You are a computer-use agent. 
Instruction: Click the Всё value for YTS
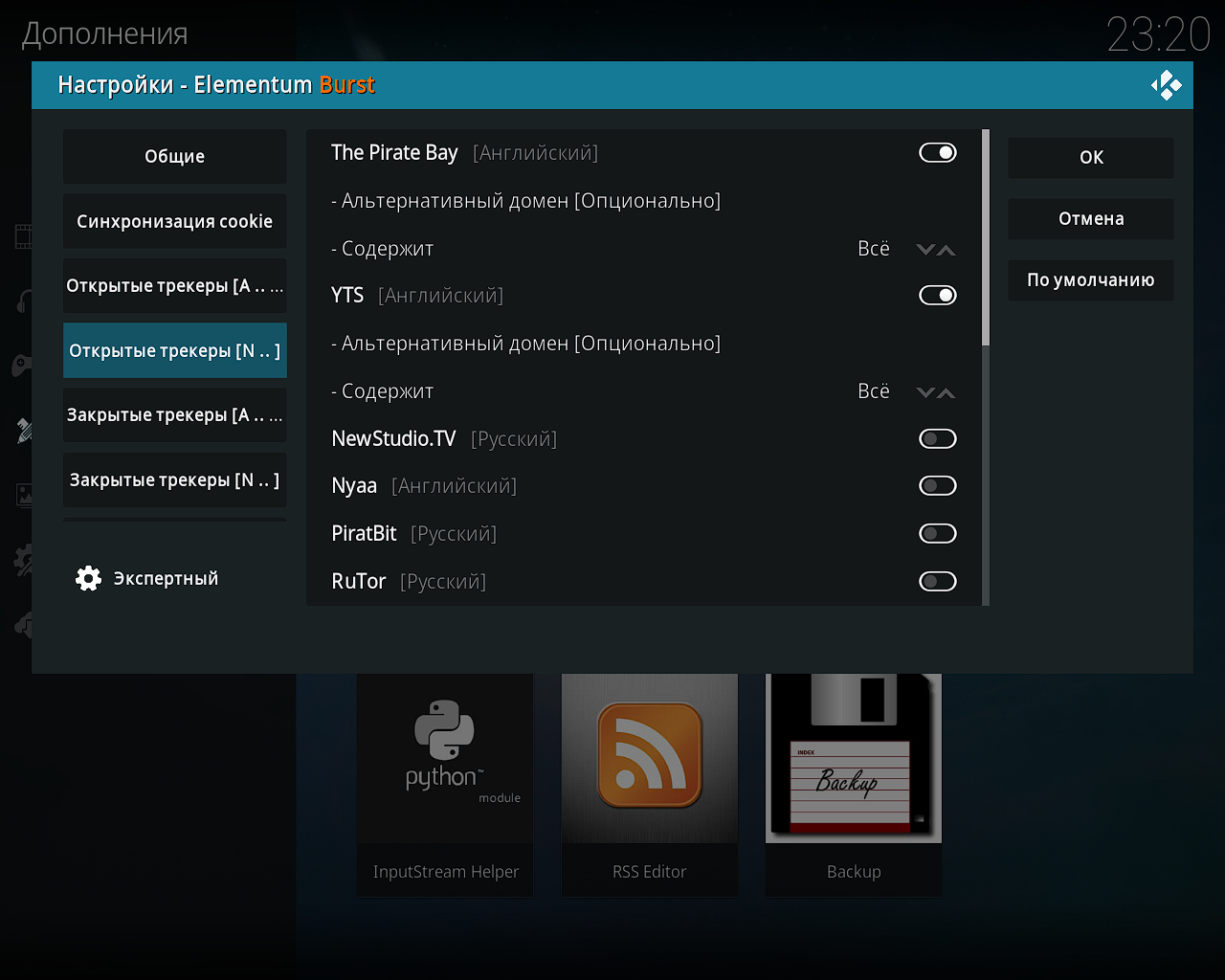[873, 391]
